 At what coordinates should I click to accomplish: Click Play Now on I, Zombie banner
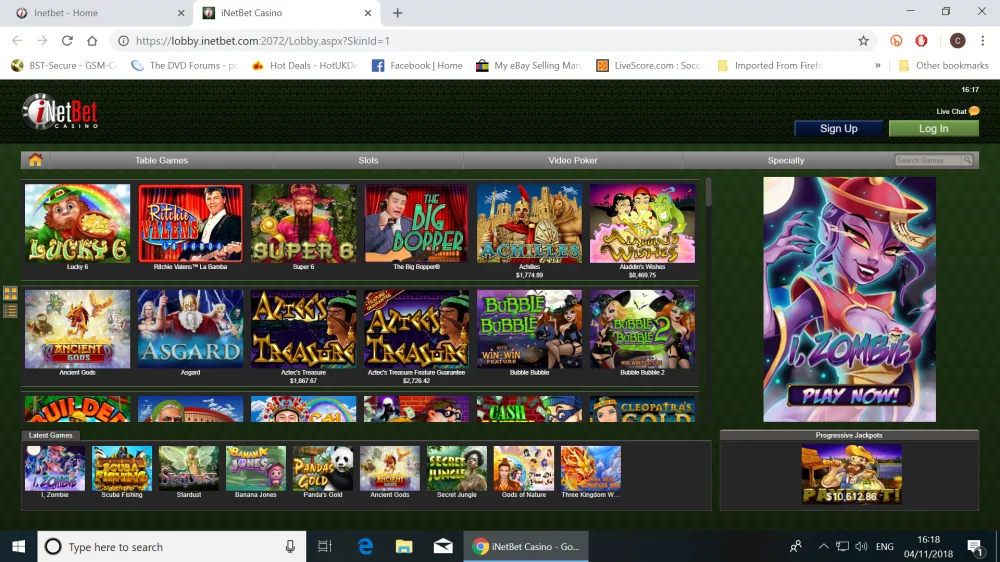(849, 396)
